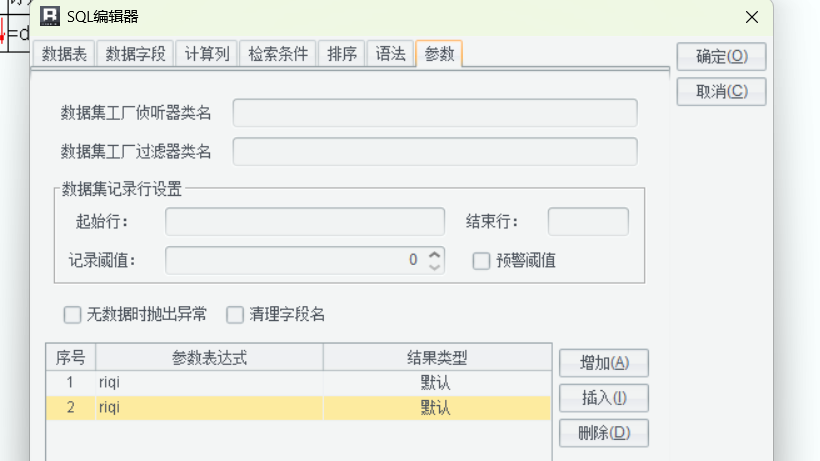Close the SQL编辑器 dialog
The height and width of the screenshot is (461, 820).
751,15
